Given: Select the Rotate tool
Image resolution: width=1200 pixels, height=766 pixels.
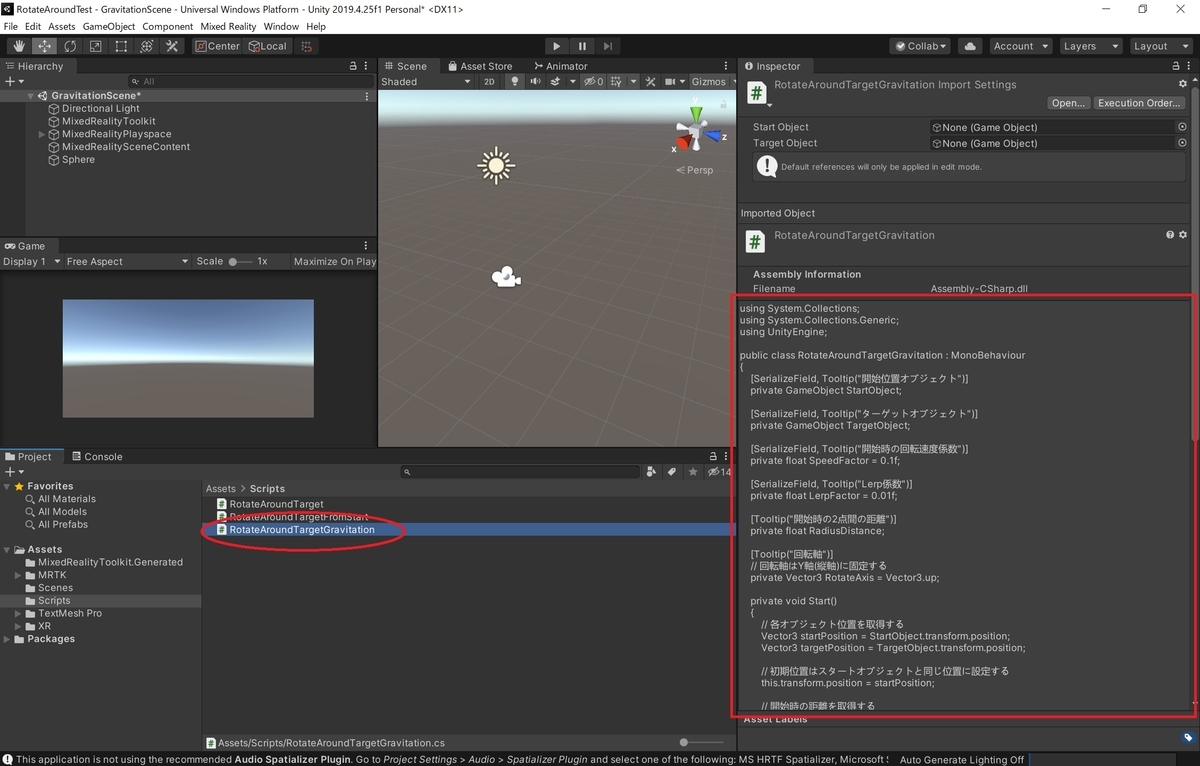Looking at the screenshot, I should pyautogui.click(x=70, y=46).
